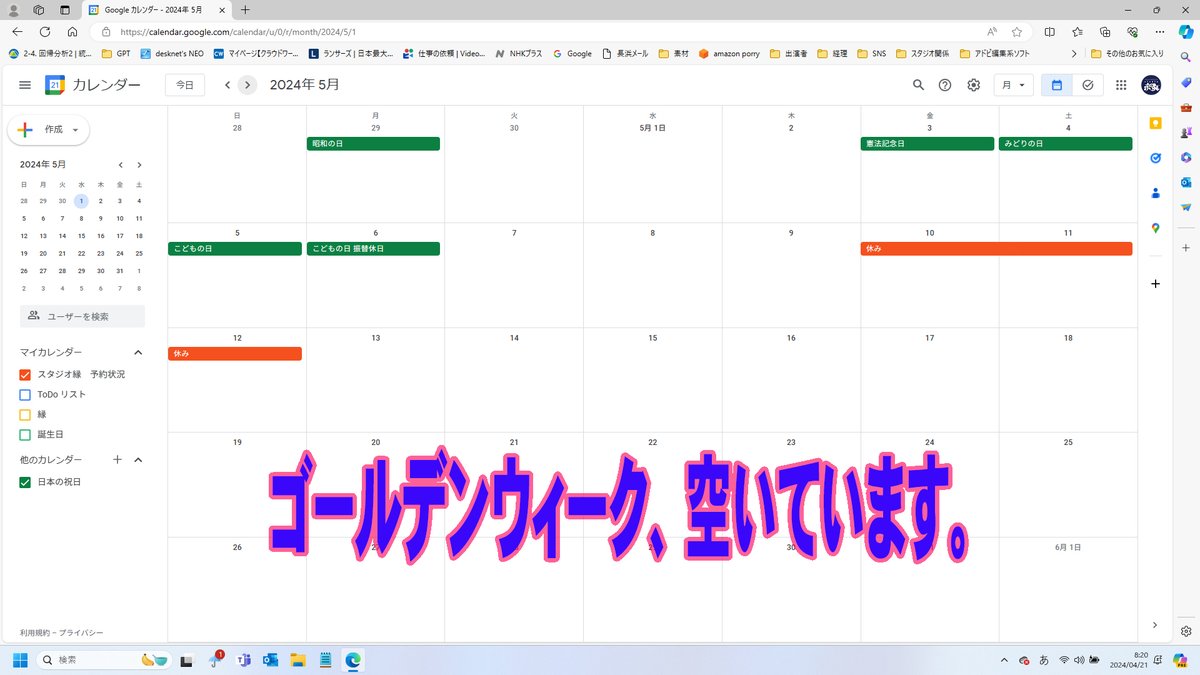The width and height of the screenshot is (1200, 675).
Task: Open new browser tab plus
Action: (x=245, y=9)
